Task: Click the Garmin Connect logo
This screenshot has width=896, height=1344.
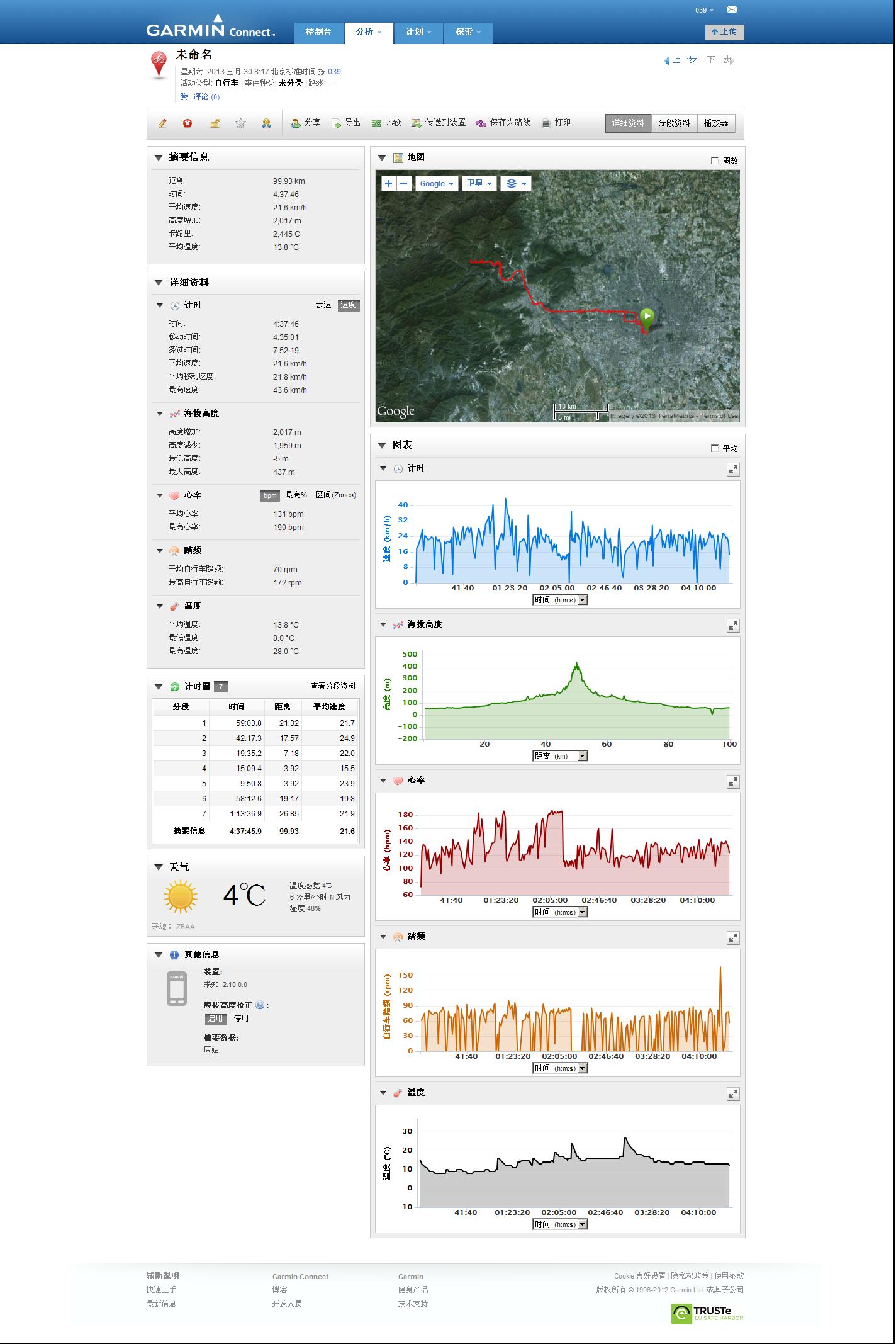Action: click(x=210, y=27)
